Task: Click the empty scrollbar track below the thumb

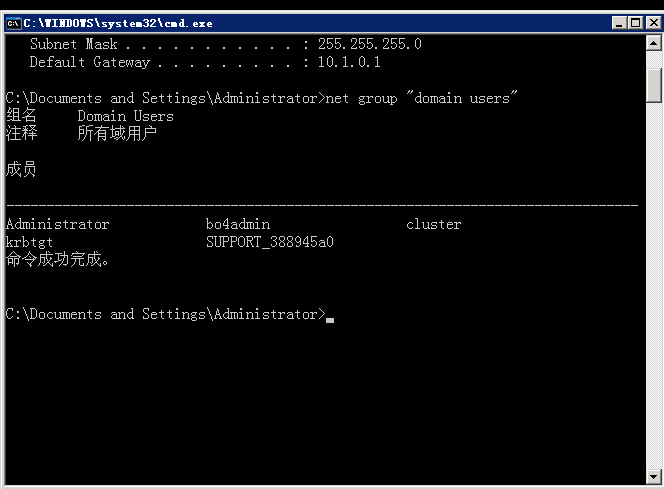Action: (x=653, y=286)
